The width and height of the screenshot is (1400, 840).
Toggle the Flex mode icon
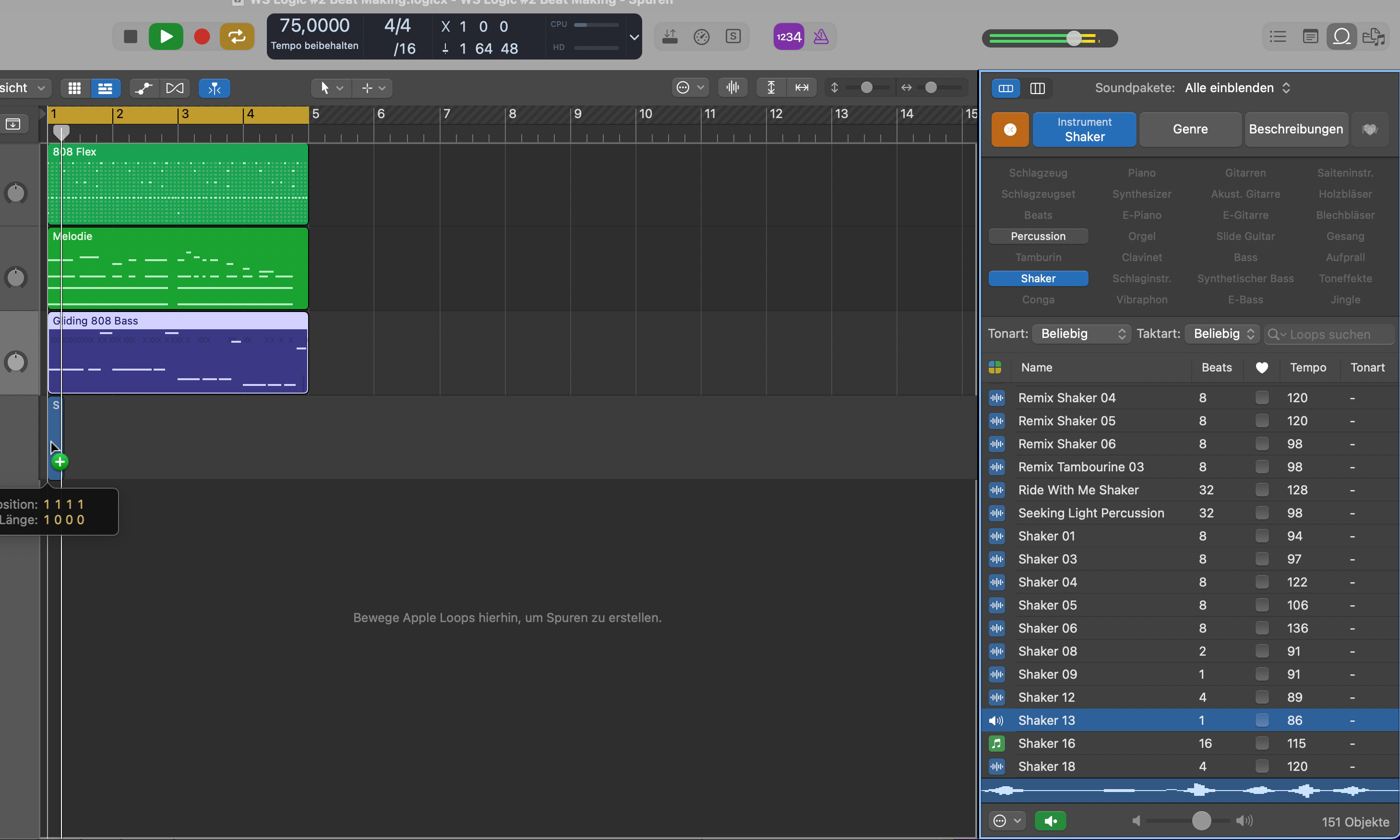(175, 88)
